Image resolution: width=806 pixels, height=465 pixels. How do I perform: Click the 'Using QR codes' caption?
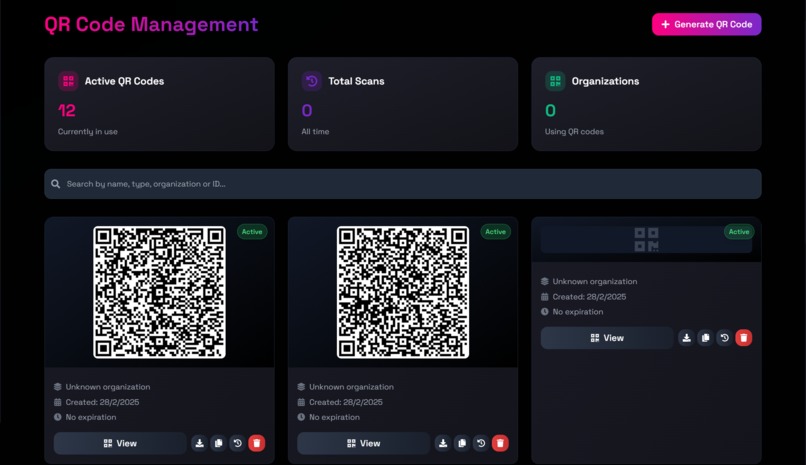574,132
